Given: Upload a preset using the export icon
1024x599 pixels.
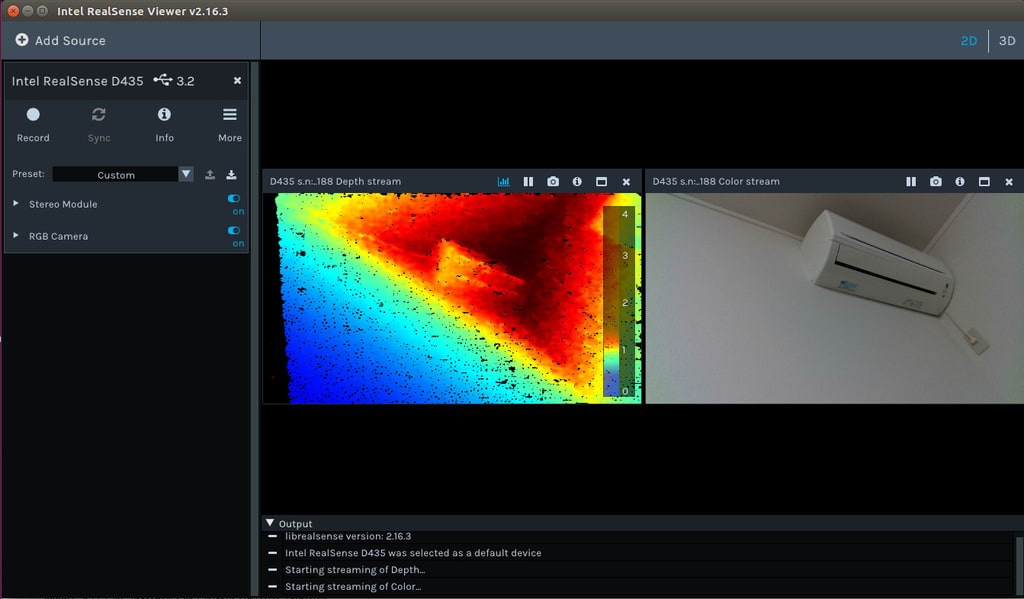Looking at the screenshot, I should 209,174.
